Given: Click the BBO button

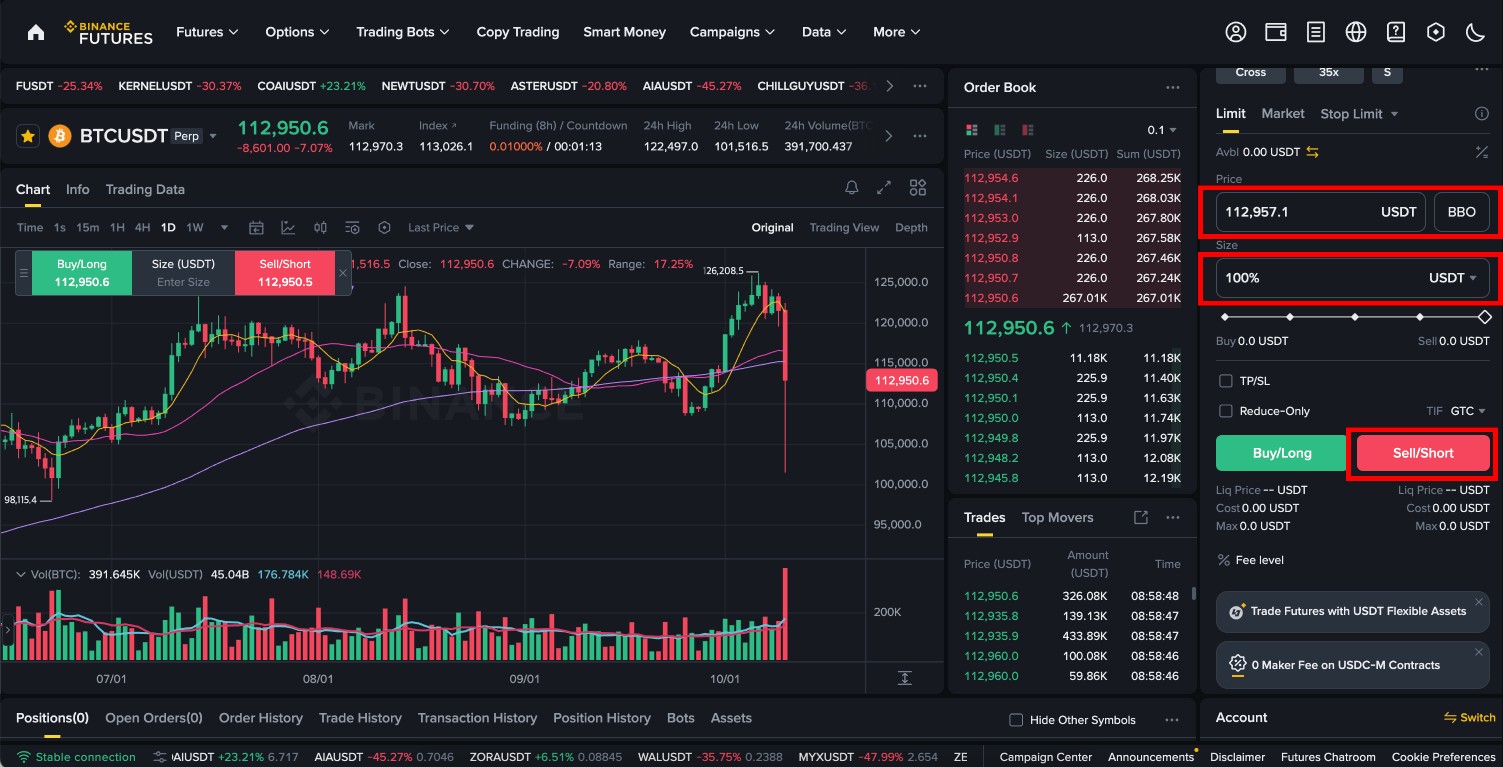Looking at the screenshot, I should pos(1462,212).
